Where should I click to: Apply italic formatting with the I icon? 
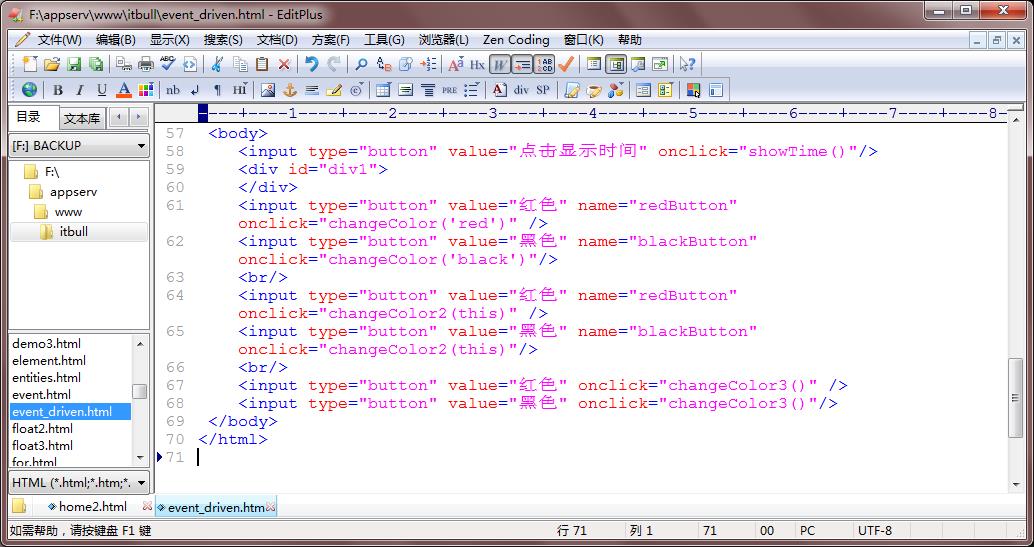coord(80,89)
